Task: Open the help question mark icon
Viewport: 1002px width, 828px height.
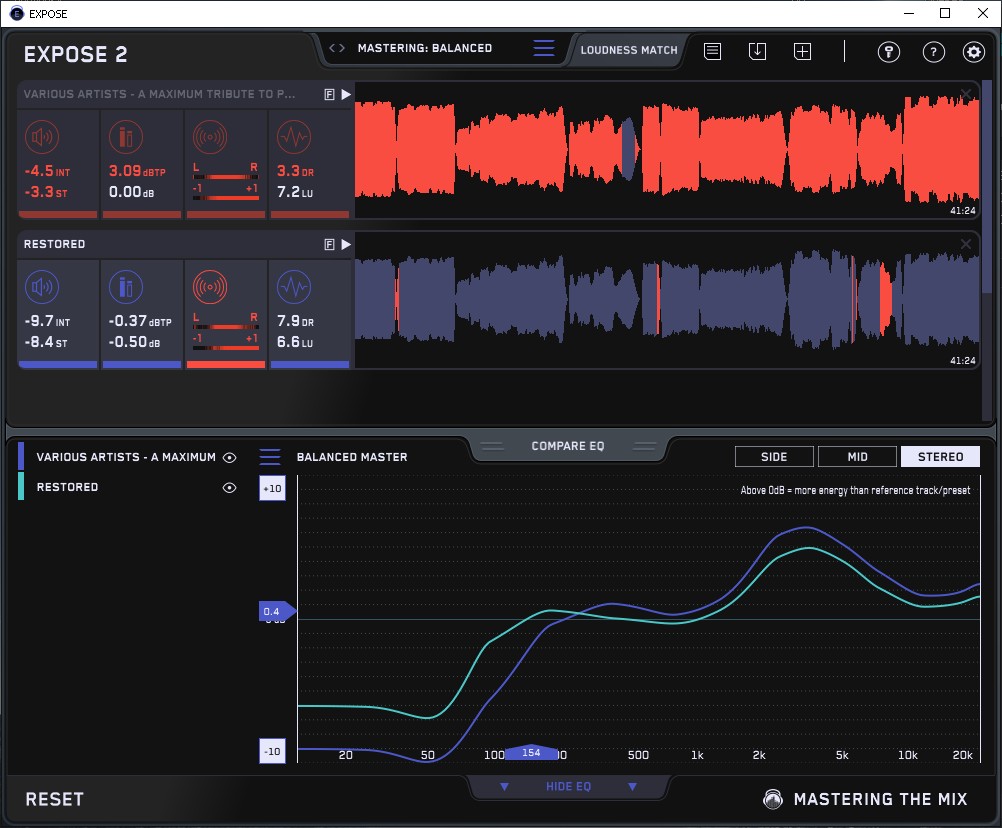Action: (x=933, y=52)
